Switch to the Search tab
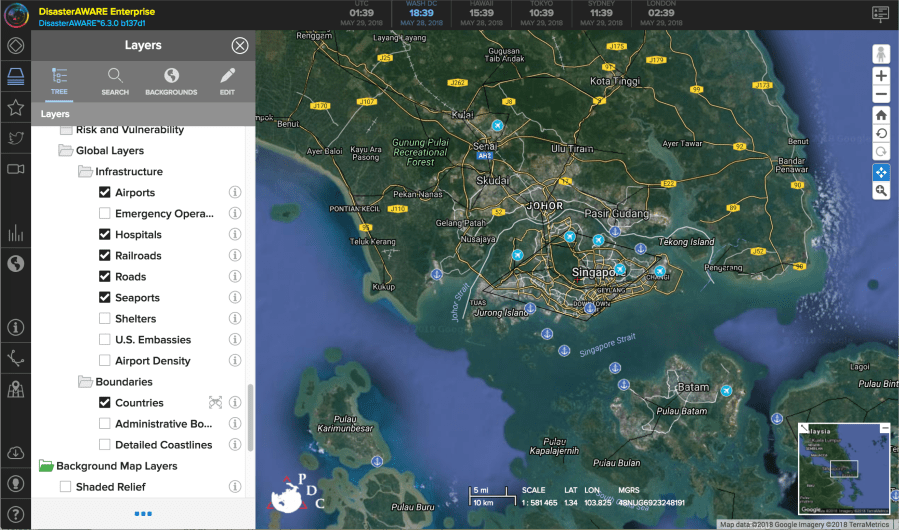 [x=115, y=81]
